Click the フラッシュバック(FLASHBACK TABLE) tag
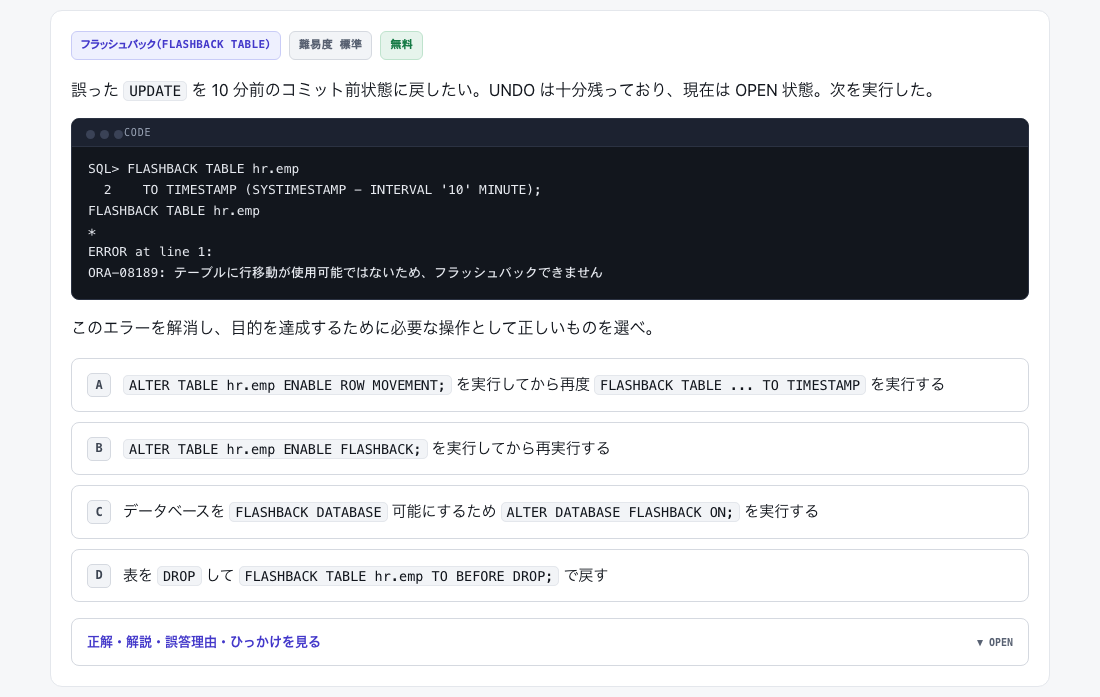Image resolution: width=1100 pixels, height=697 pixels. pyautogui.click(x=175, y=45)
